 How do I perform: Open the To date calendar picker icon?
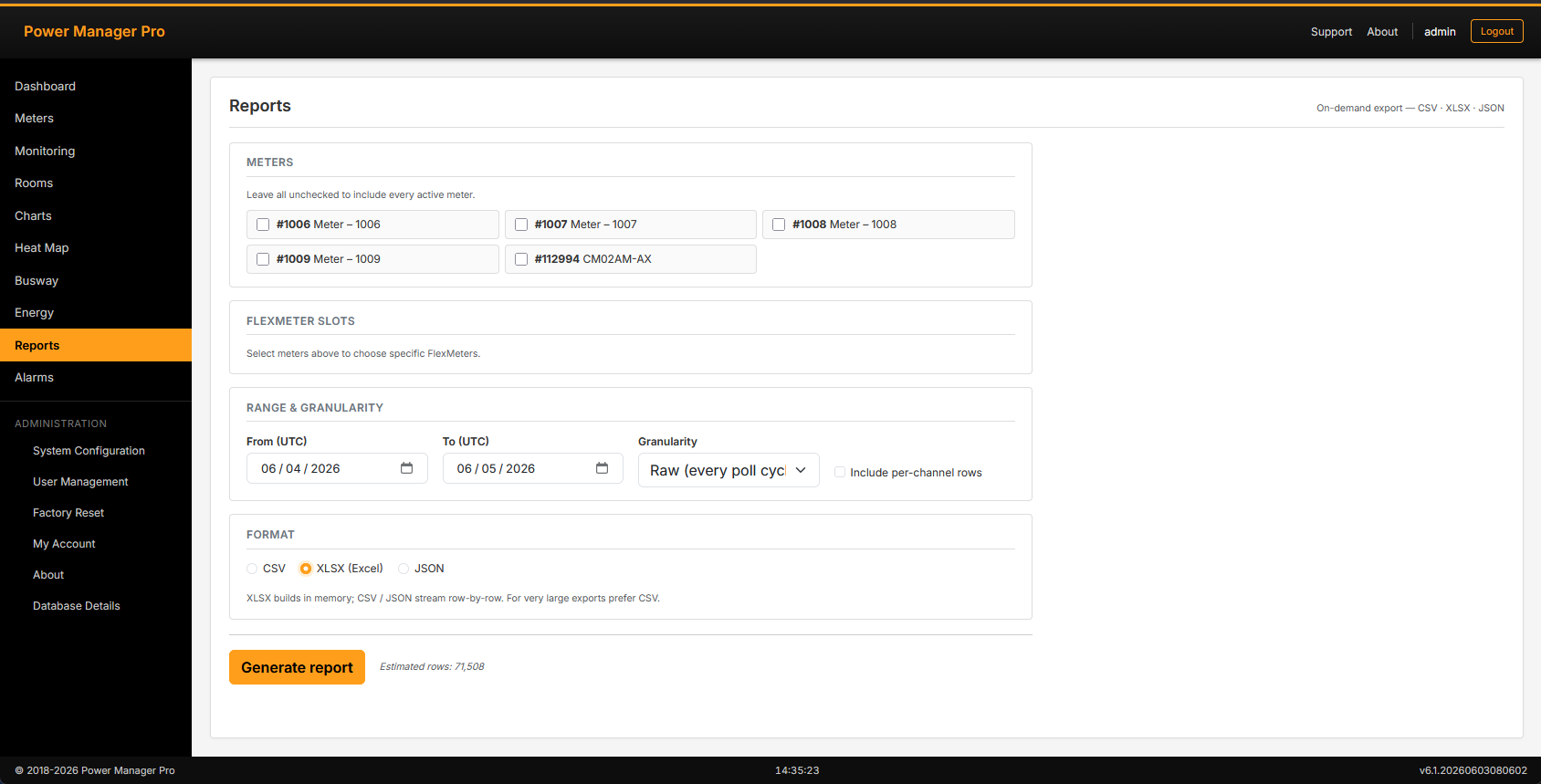(602, 468)
